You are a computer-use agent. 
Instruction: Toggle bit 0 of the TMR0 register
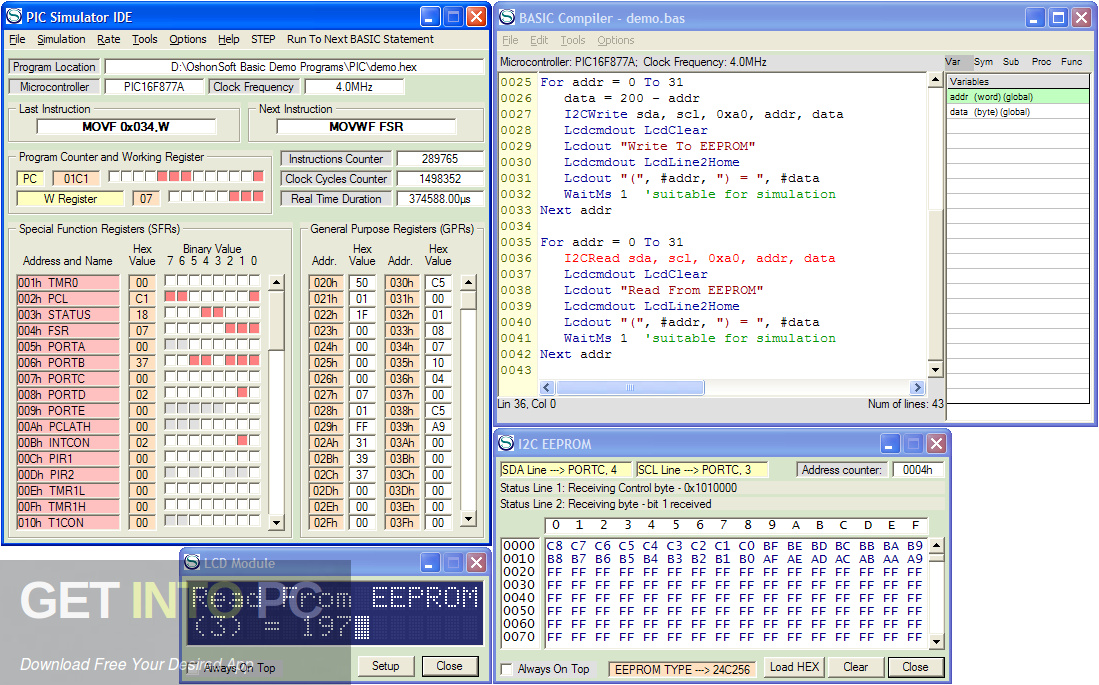(254, 280)
